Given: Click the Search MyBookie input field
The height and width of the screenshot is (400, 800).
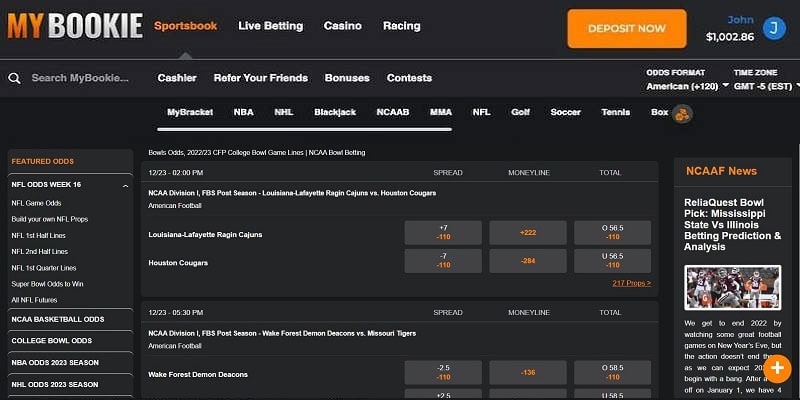Looking at the screenshot, I should pos(80,78).
